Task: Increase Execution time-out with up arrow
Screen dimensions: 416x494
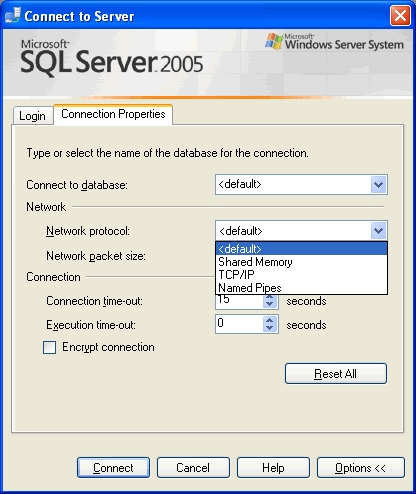Action: click(269, 320)
